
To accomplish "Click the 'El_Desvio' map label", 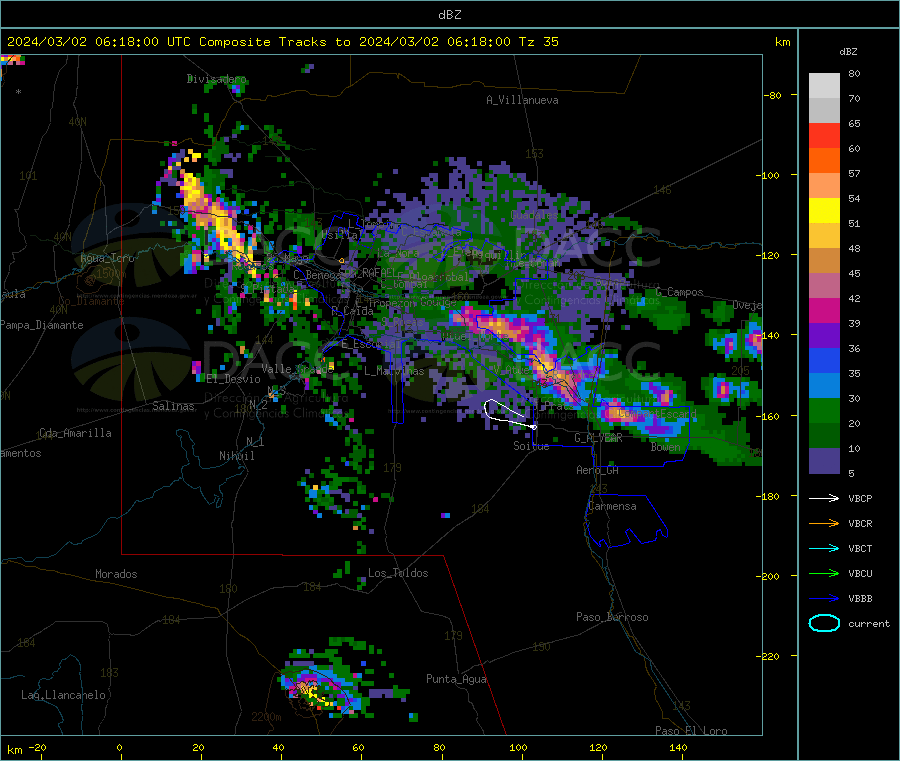I will pyautogui.click(x=233, y=379).
